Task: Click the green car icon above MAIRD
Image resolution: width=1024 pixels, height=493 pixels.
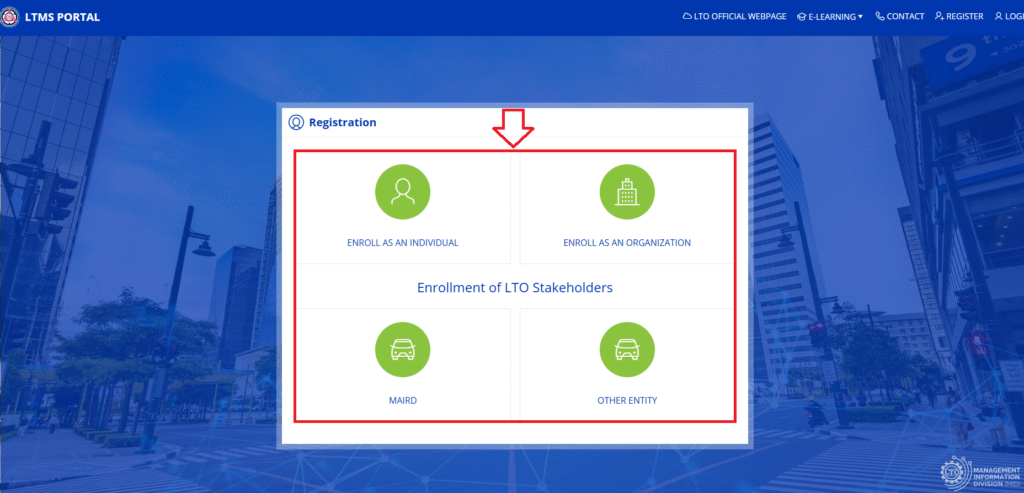Action: (402, 350)
